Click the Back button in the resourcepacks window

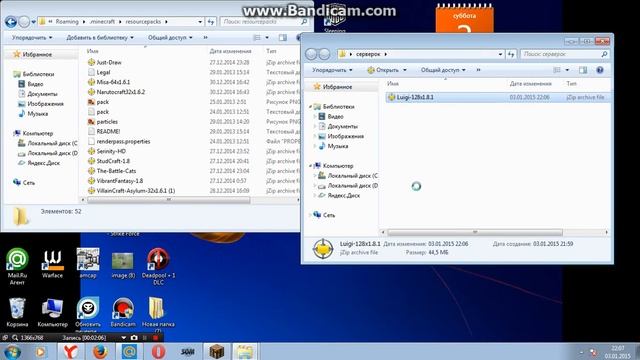[x=11, y=22]
